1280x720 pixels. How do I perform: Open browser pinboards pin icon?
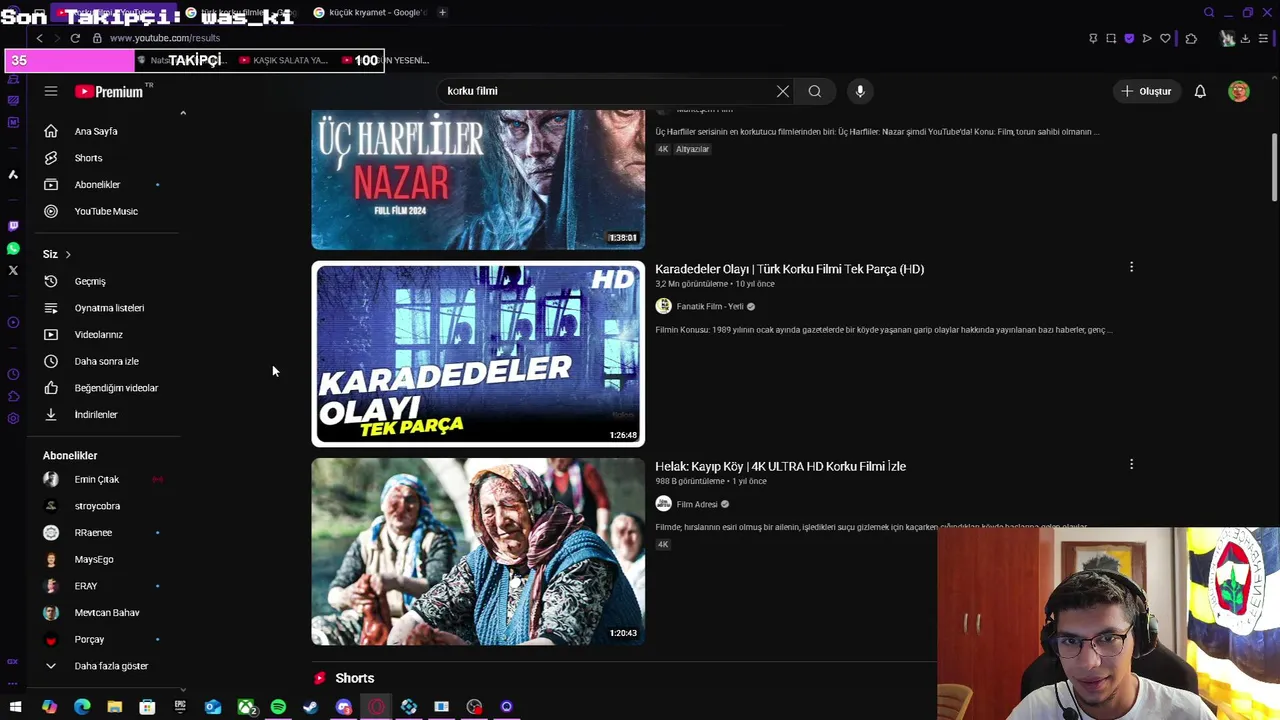[x=1093, y=38]
